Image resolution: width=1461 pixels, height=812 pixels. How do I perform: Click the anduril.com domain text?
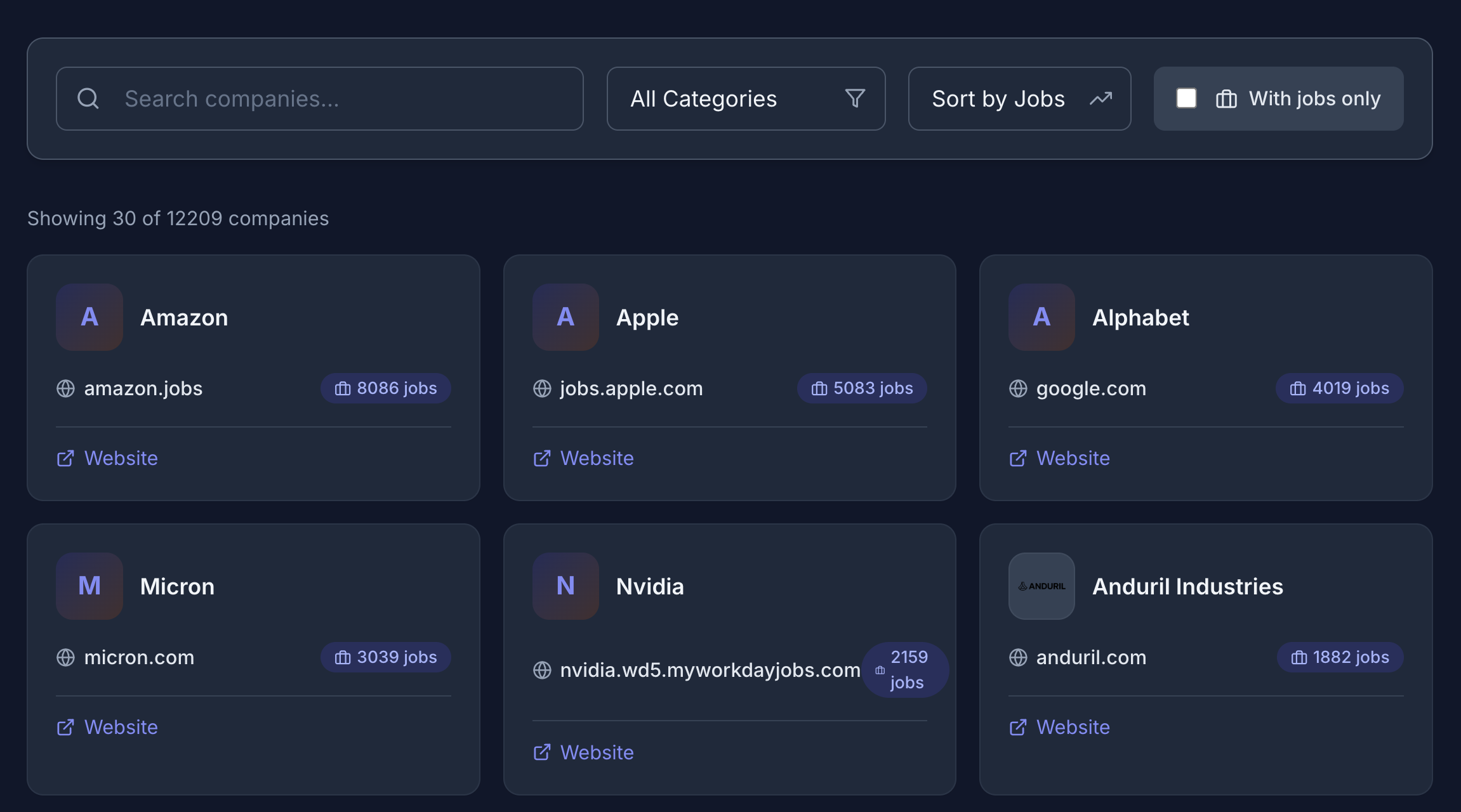[1091, 657]
